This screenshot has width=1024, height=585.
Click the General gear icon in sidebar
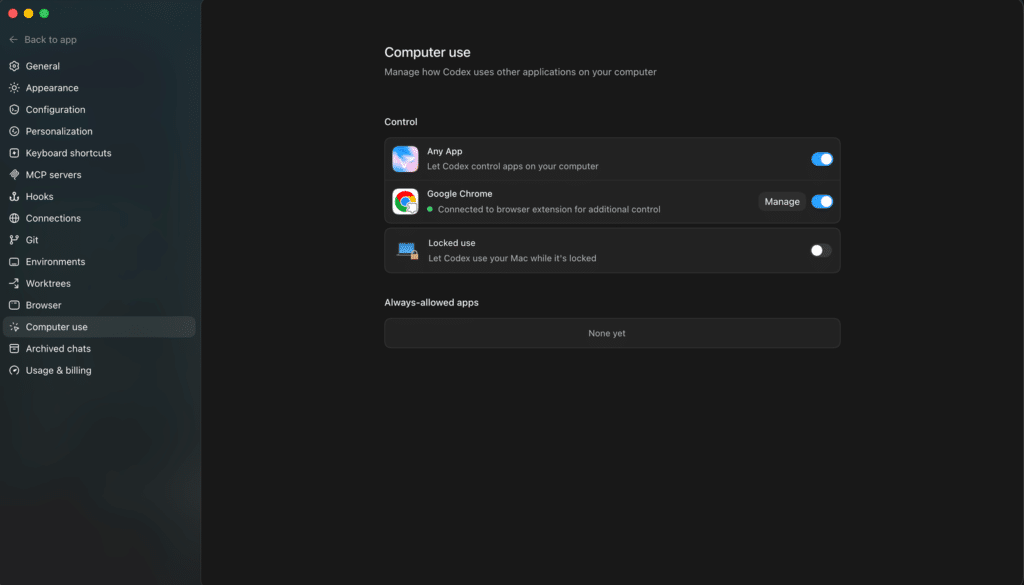click(x=14, y=66)
